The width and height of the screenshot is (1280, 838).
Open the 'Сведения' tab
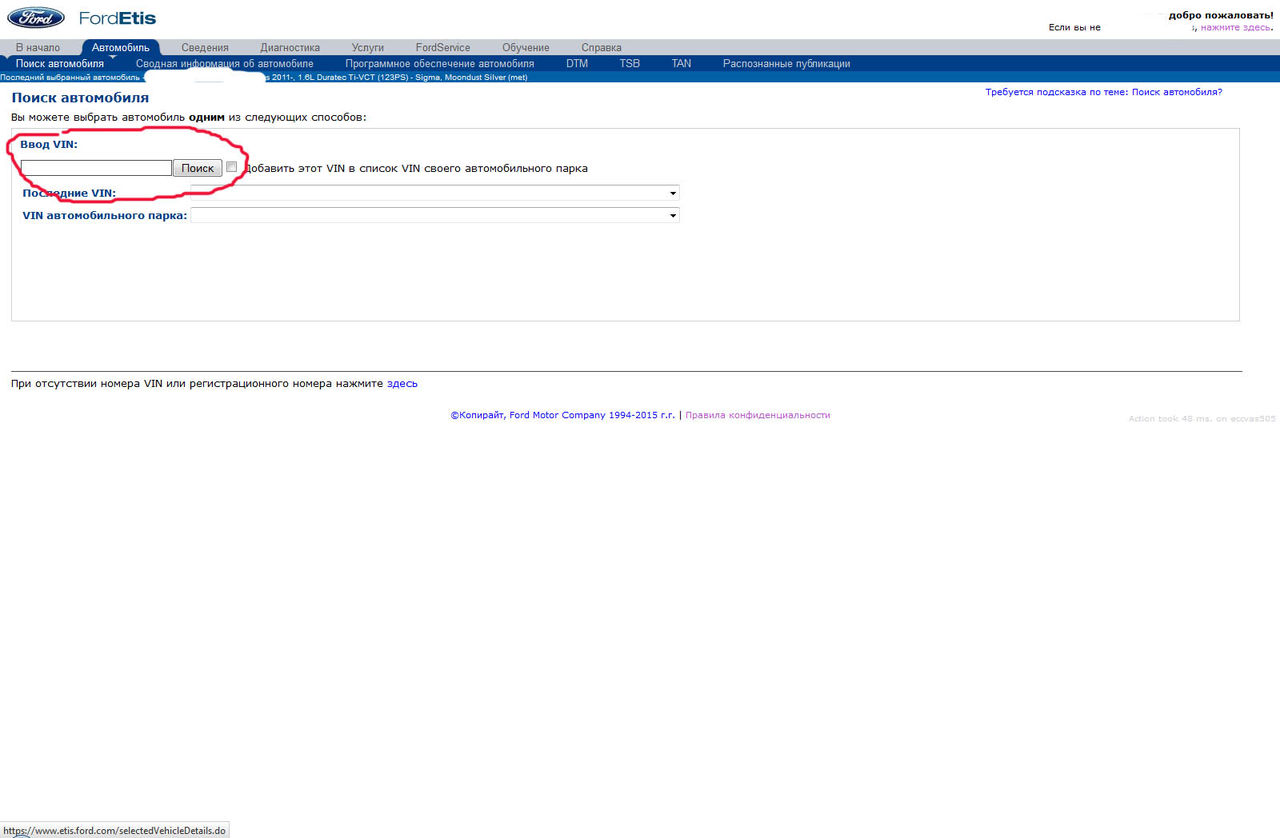tap(205, 47)
